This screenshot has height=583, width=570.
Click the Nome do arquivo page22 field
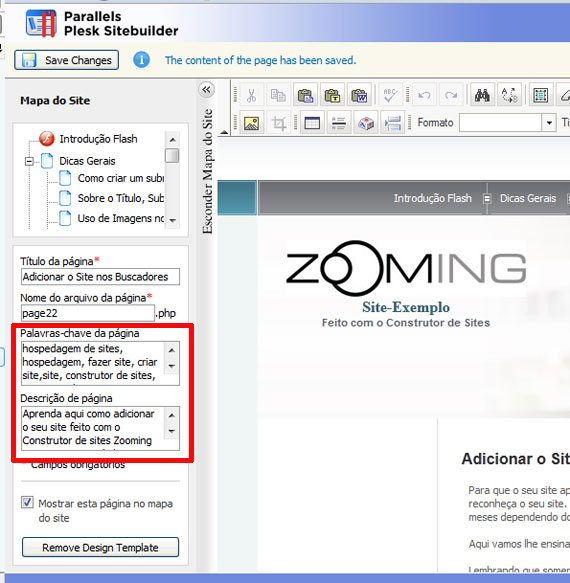pyautogui.click(x=88, y=313)
